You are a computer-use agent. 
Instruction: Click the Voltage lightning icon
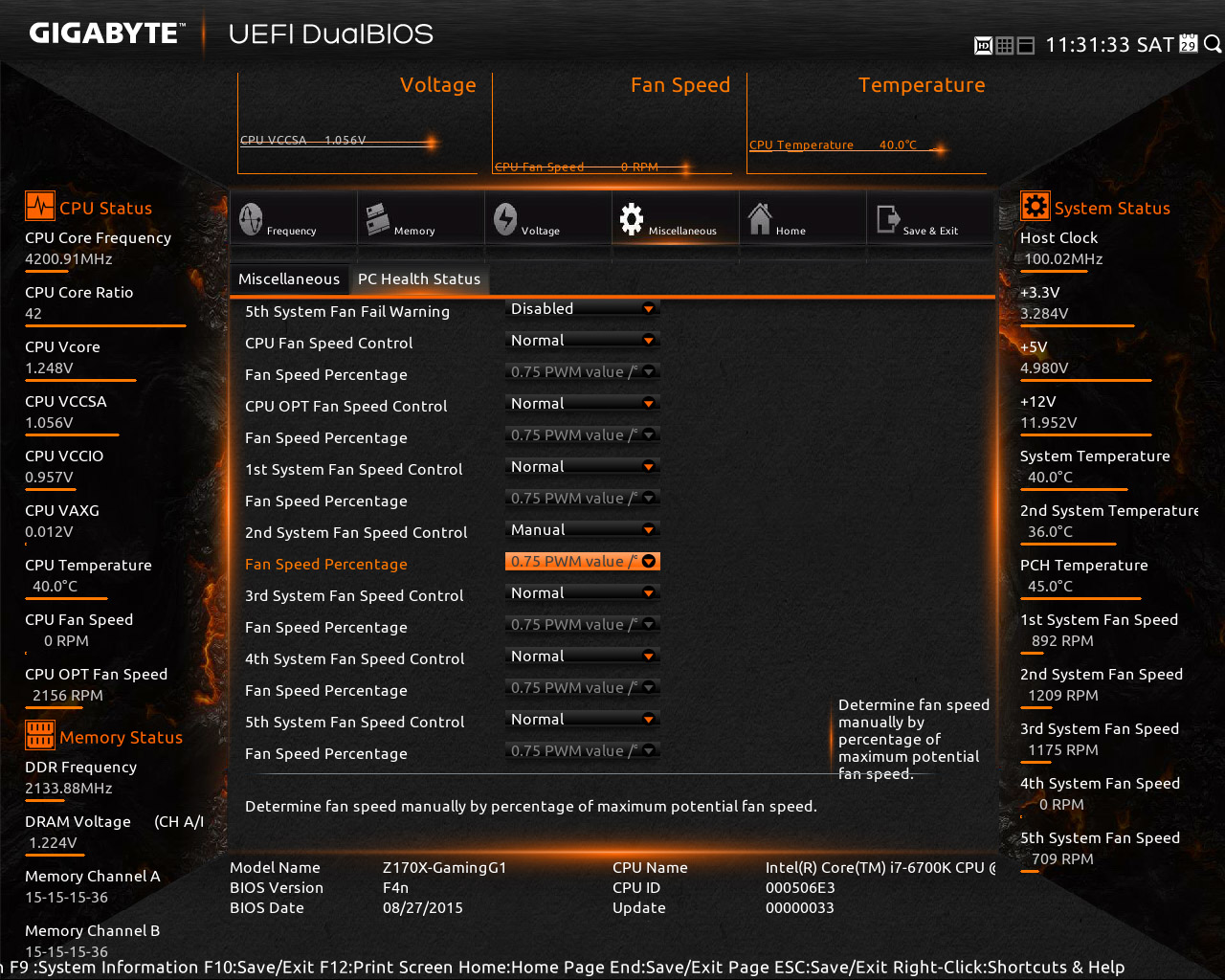pos(505,219)
